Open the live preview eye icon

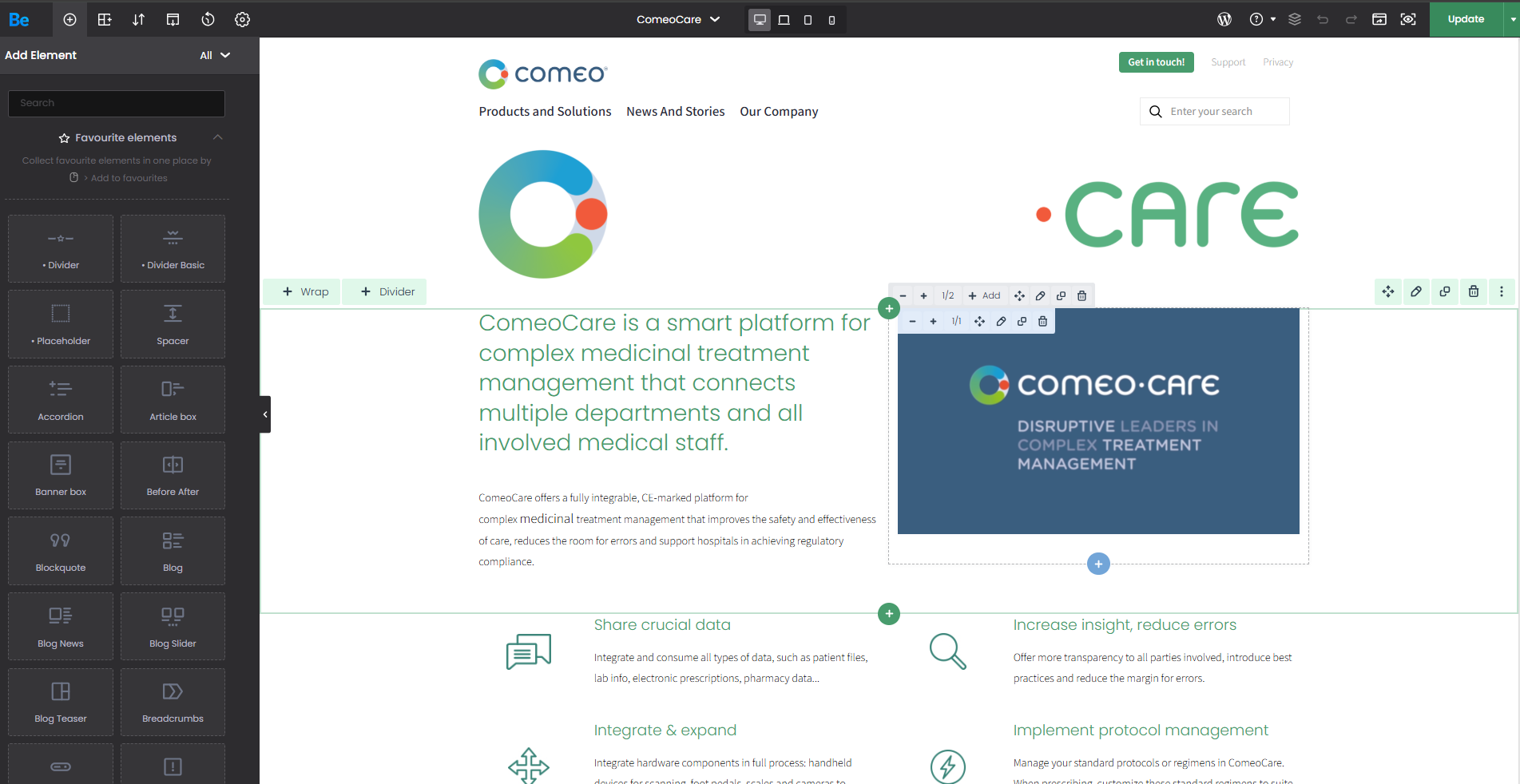pyautogui.click(x=1408, y=19)
